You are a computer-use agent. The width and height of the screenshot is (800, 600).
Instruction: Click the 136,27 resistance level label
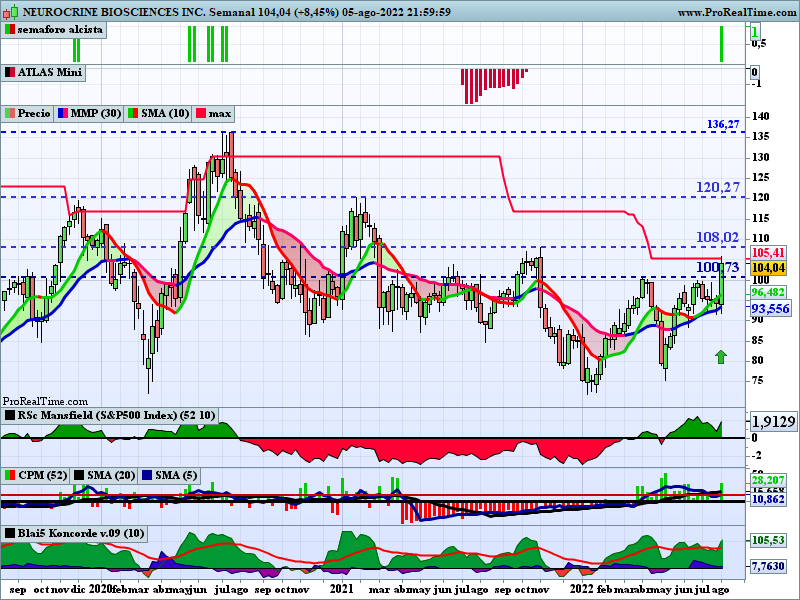[723, 124]
